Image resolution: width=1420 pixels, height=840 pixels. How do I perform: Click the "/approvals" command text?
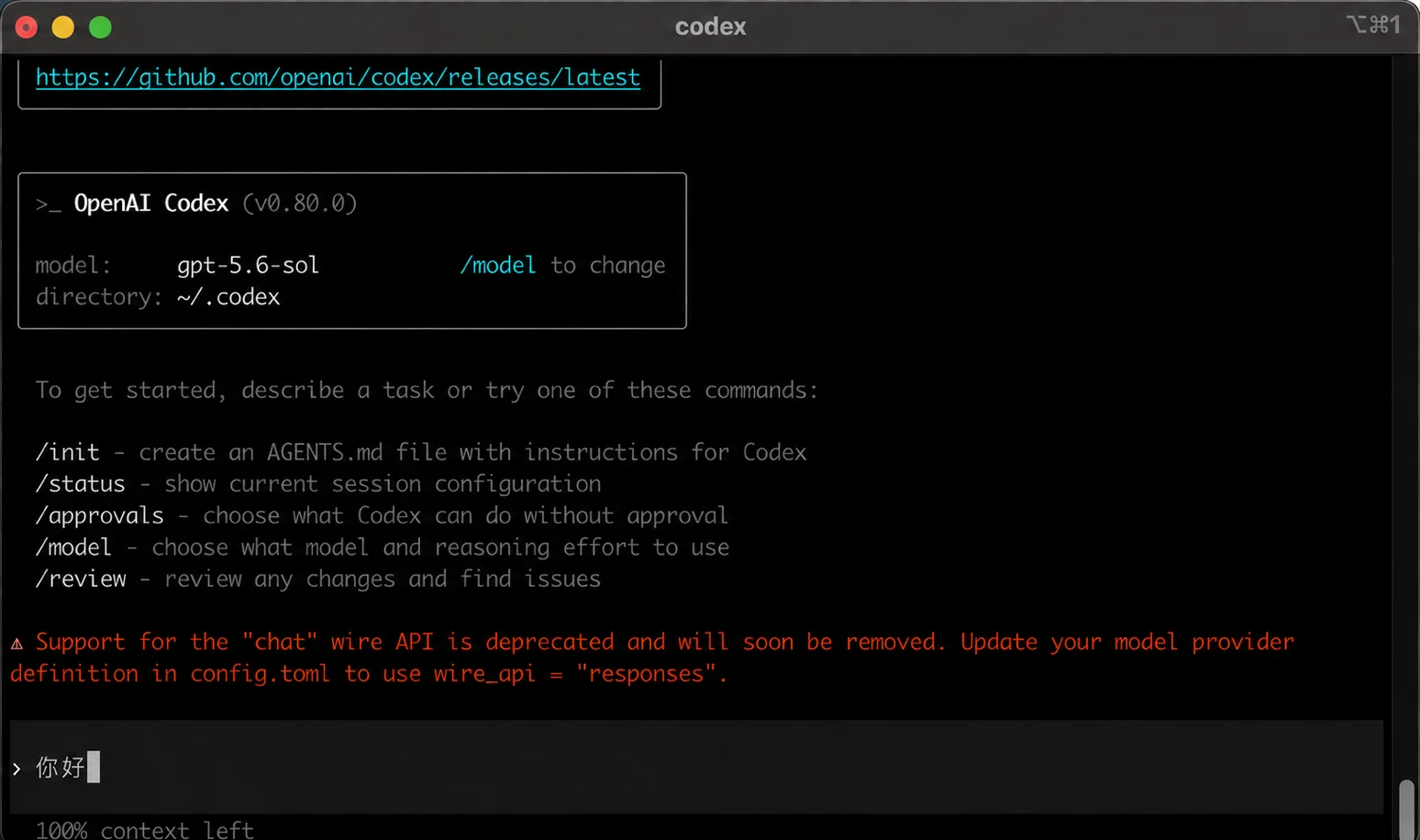pyautogui.click(x=99, y=515)
